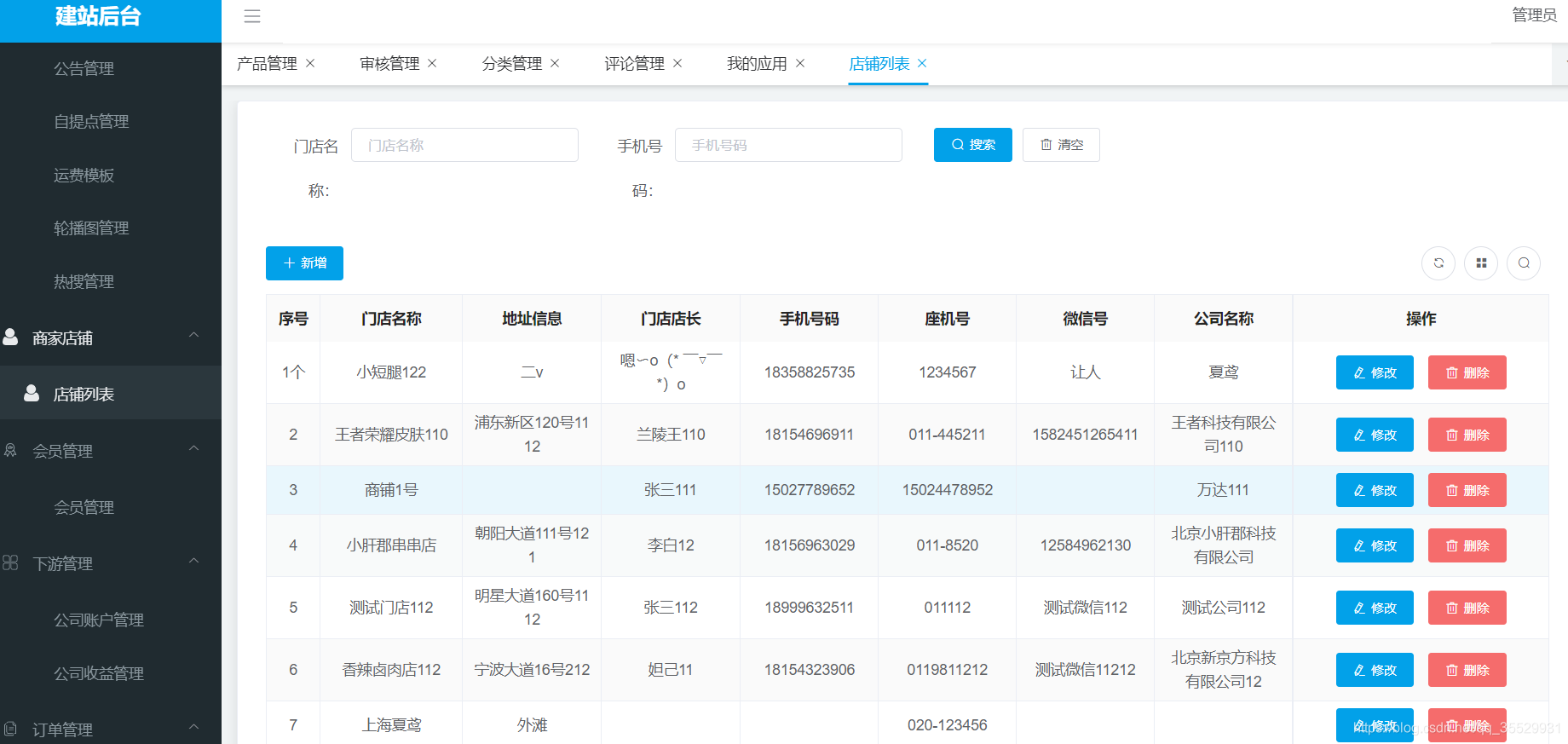
Task: Collapse the 下游管理 menu chevron
Action: pos(194,561)
